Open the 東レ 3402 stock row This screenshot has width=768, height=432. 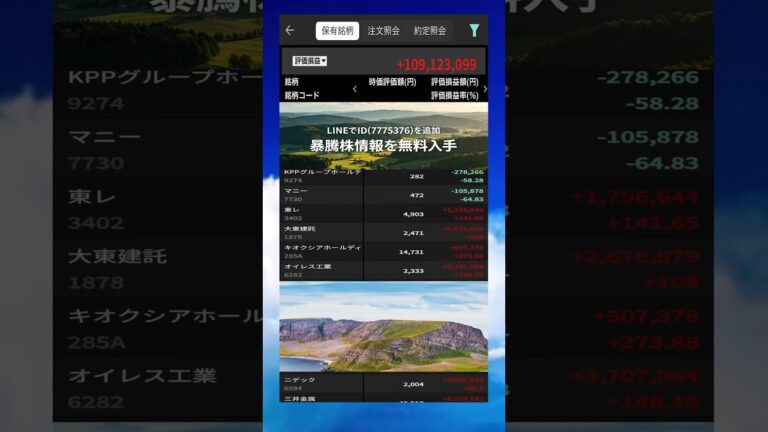click(x=383, y=214)
